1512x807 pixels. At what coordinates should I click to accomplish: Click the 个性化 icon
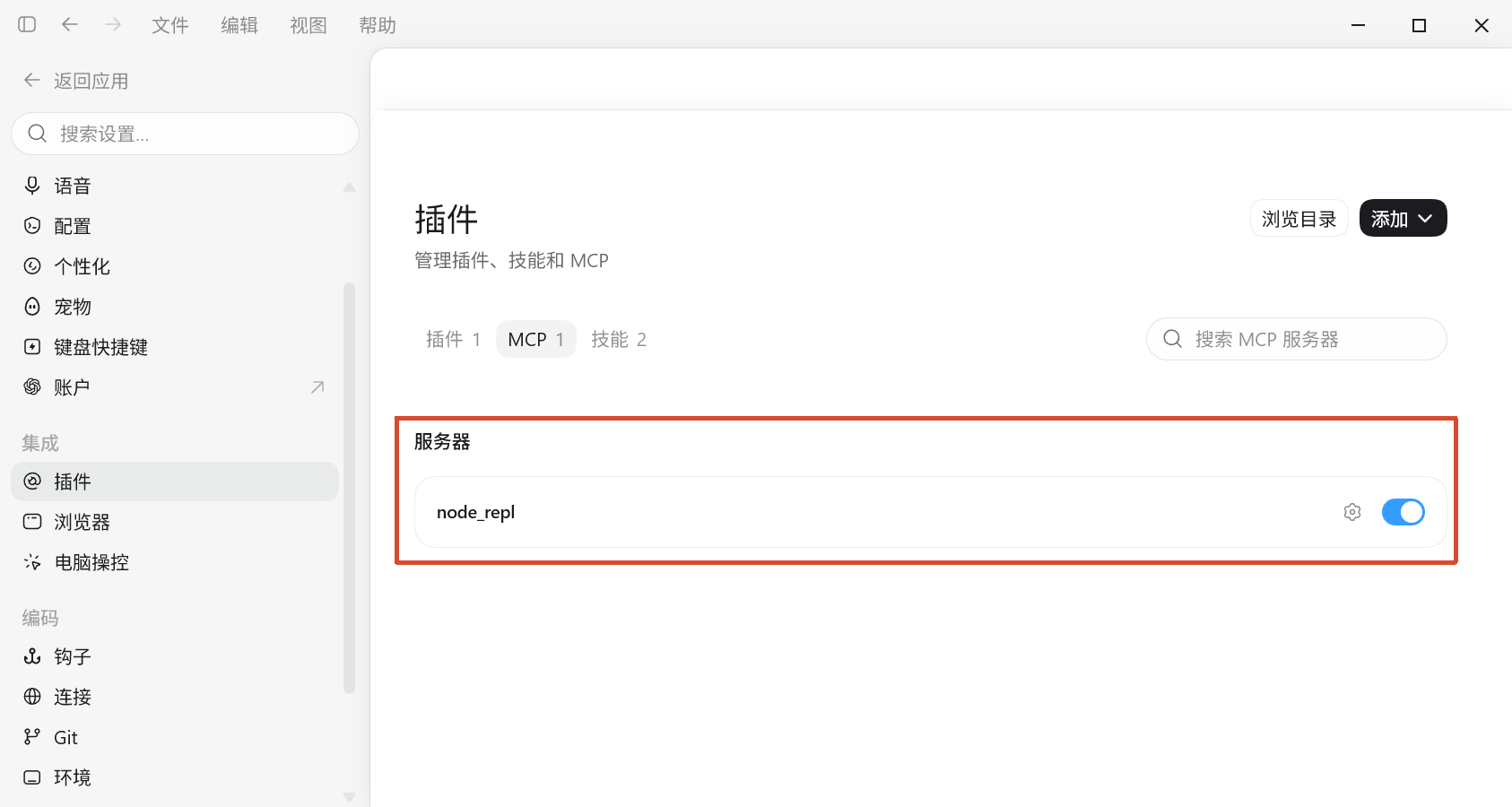pyautogui.click(x=32, y=266)
